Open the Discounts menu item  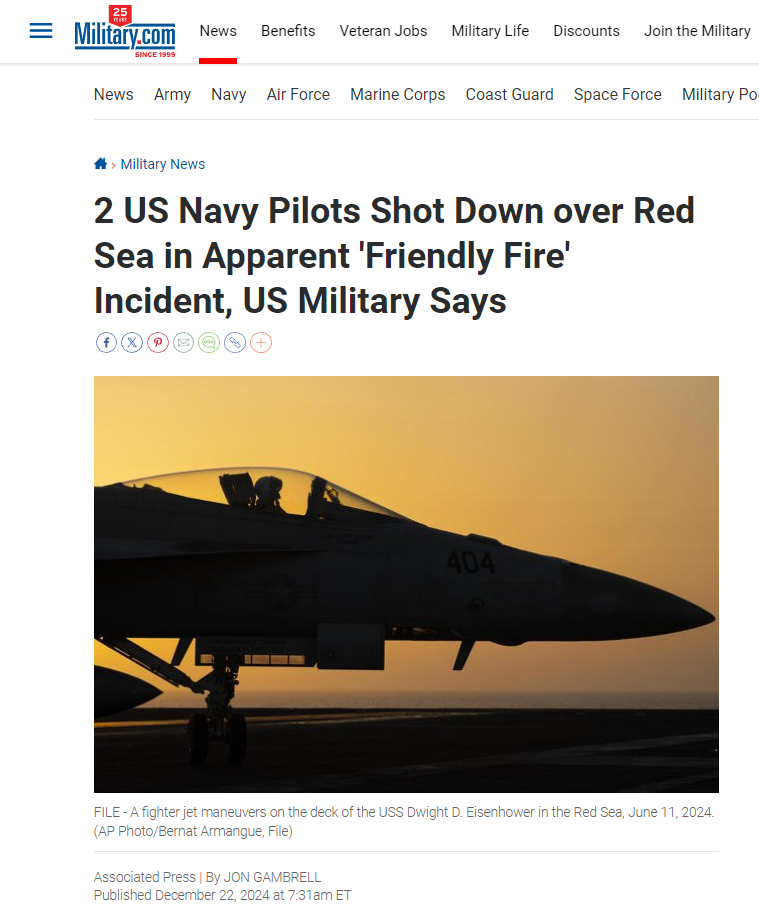pyautogui.click(x=586, y=31)
